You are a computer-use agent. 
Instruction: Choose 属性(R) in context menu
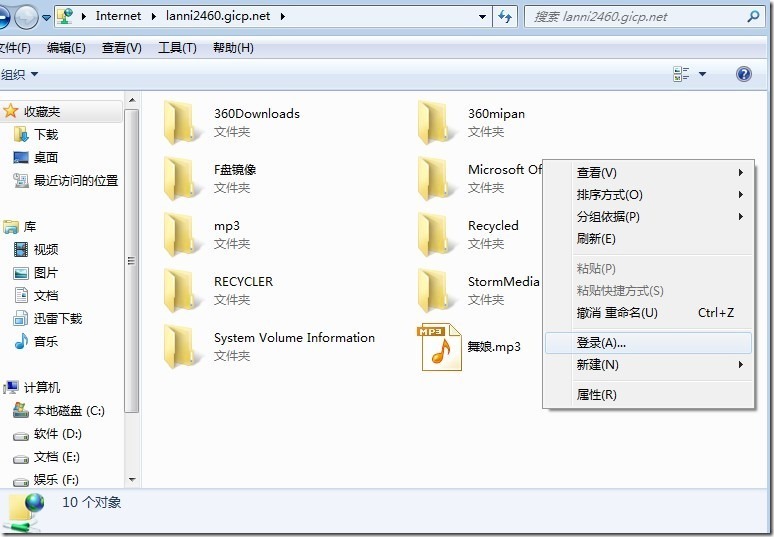(x=649, y=395)
